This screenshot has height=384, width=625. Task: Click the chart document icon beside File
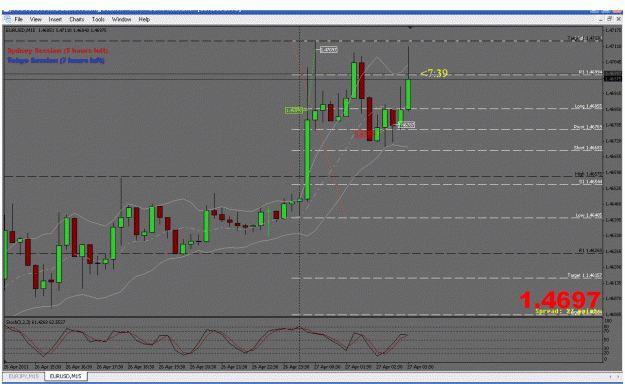[8, 19]
